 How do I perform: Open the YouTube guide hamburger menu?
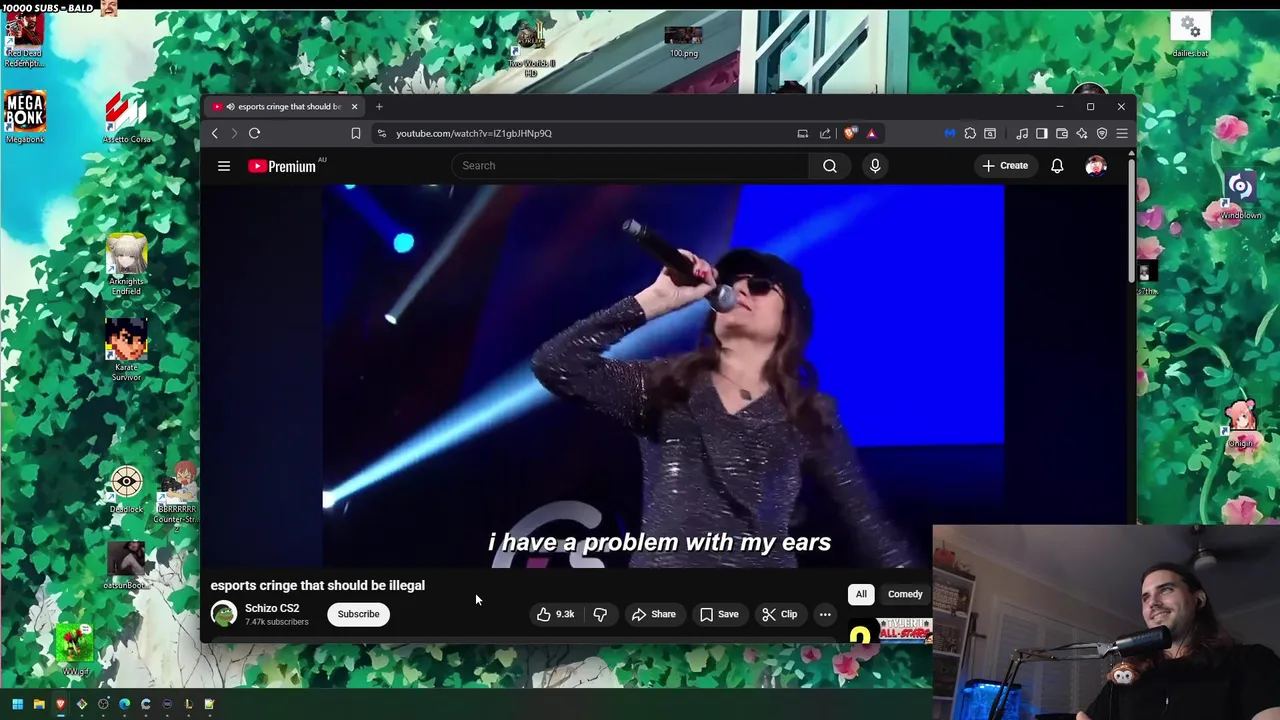point(224,166)
